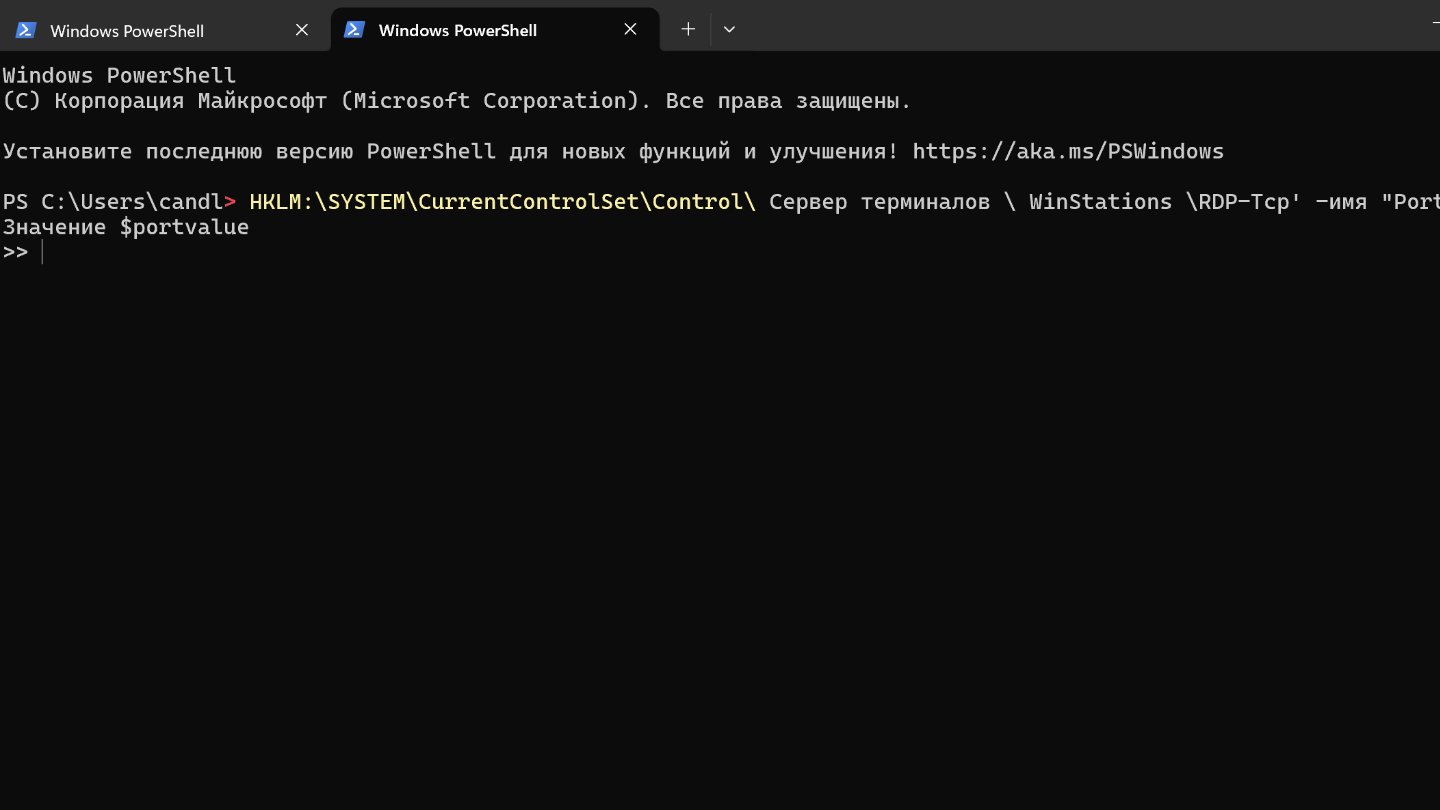This screenshot has height=810, width=1440.
Task: Click PowerShell icon on the first tab
Action: point(26,30)
